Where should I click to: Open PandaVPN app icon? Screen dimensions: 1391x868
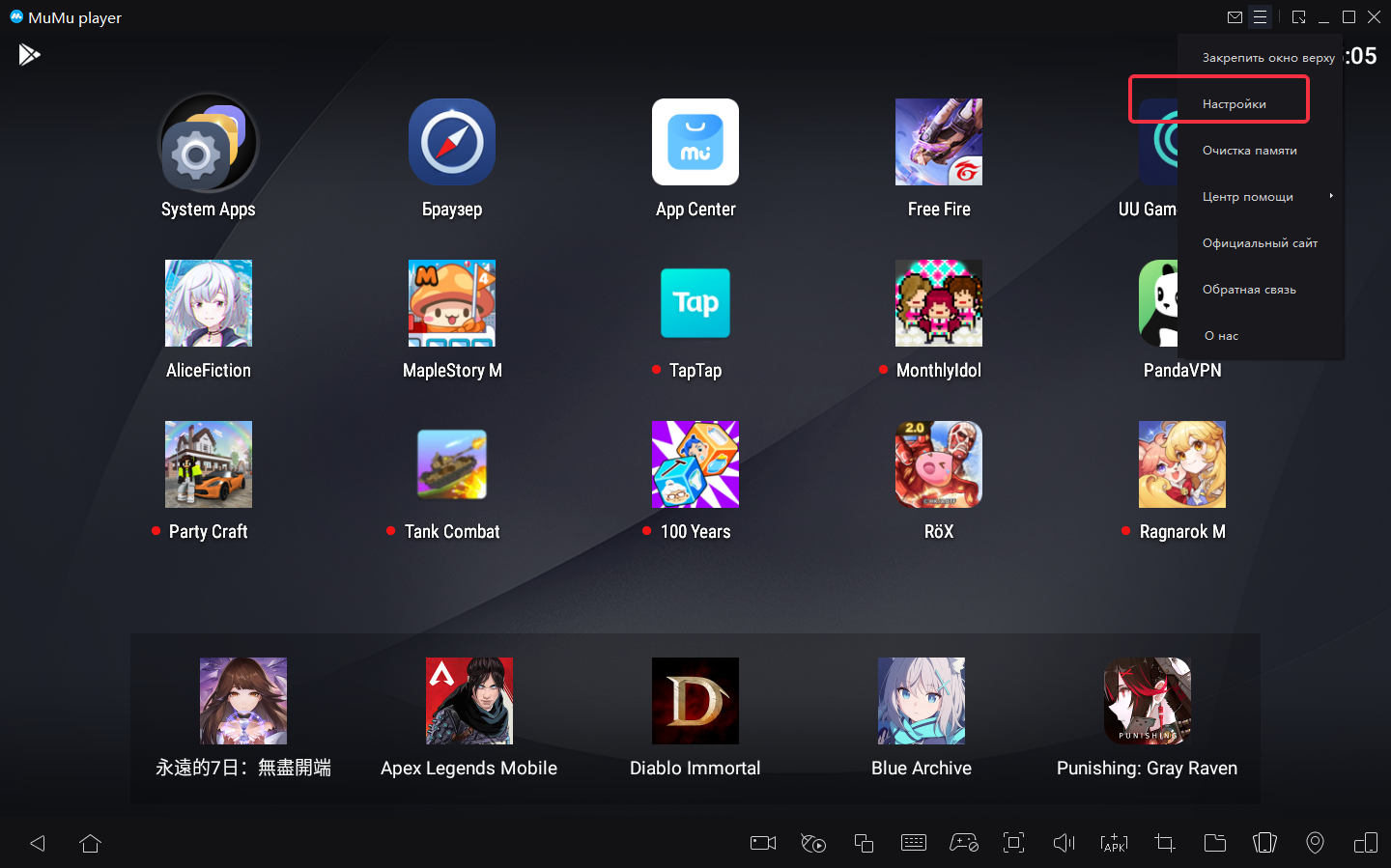pyautogui.click(x=1158, y=303)
